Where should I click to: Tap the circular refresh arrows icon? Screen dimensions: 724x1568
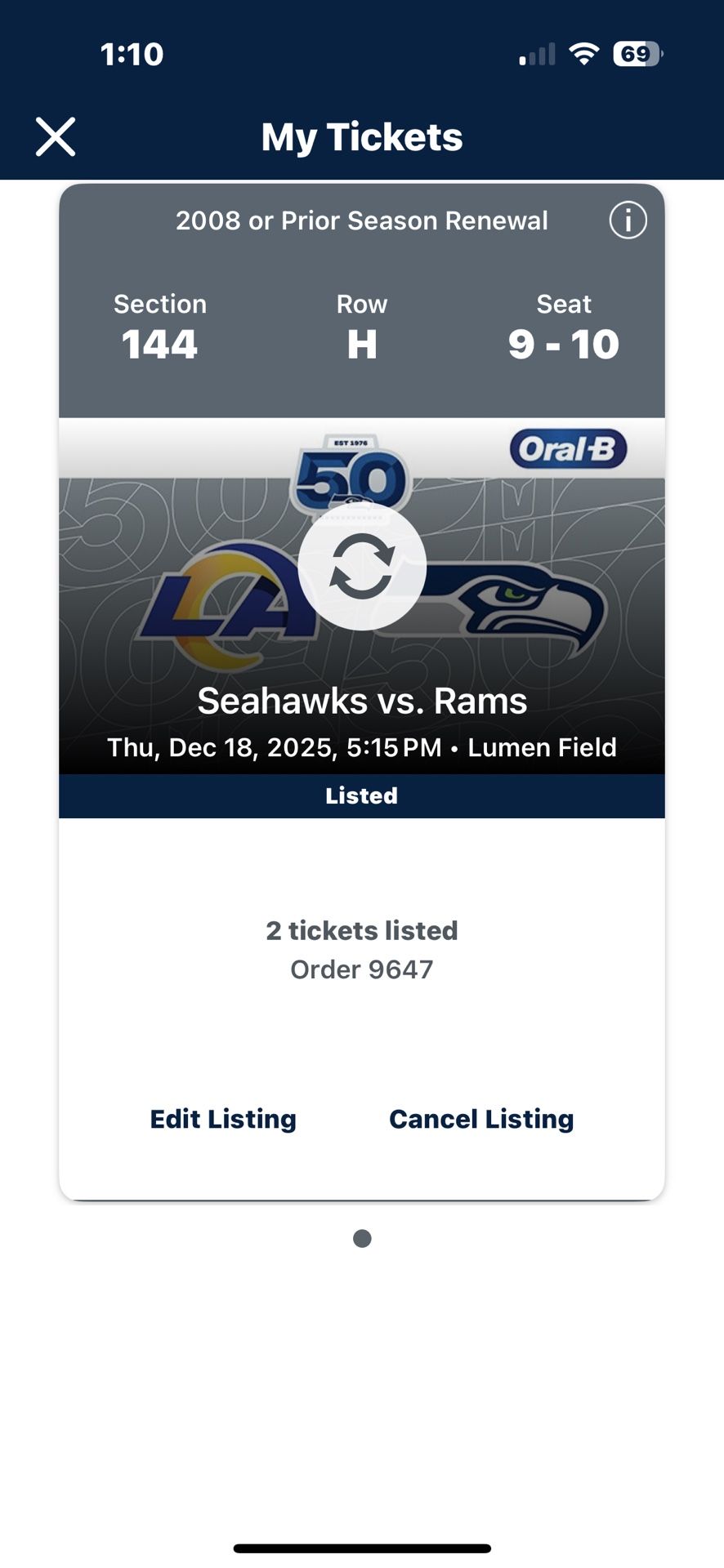pyautogui.click(x=362, y=566)
